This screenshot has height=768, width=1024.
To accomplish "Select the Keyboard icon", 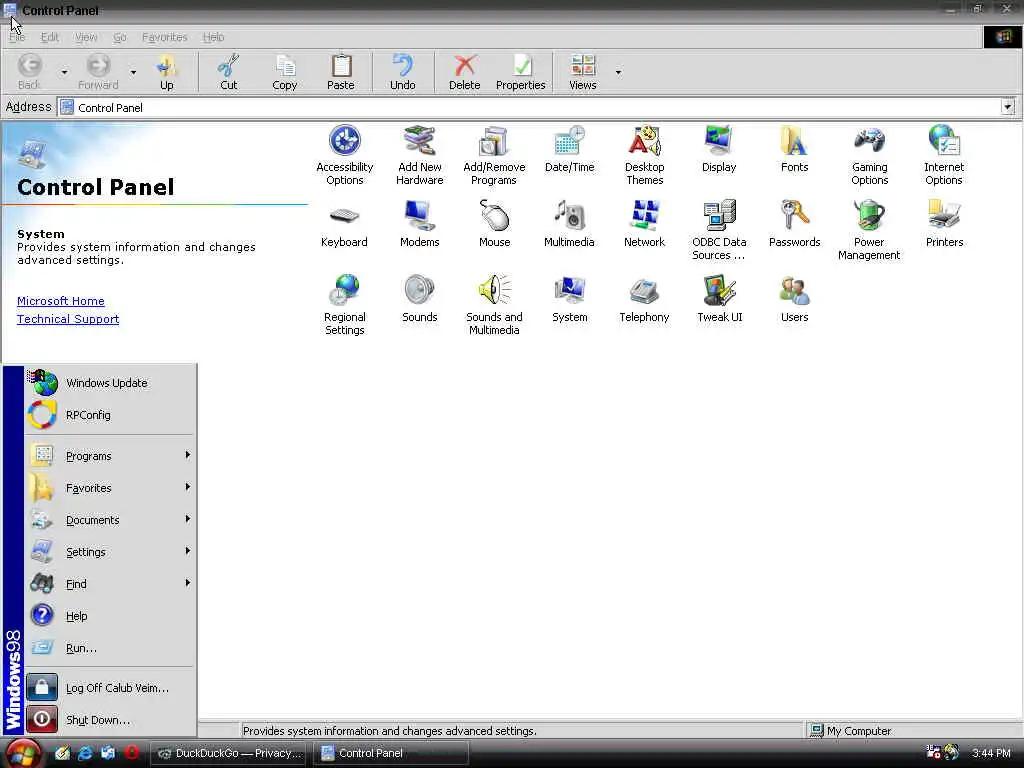I will click(x=344, y=224).
